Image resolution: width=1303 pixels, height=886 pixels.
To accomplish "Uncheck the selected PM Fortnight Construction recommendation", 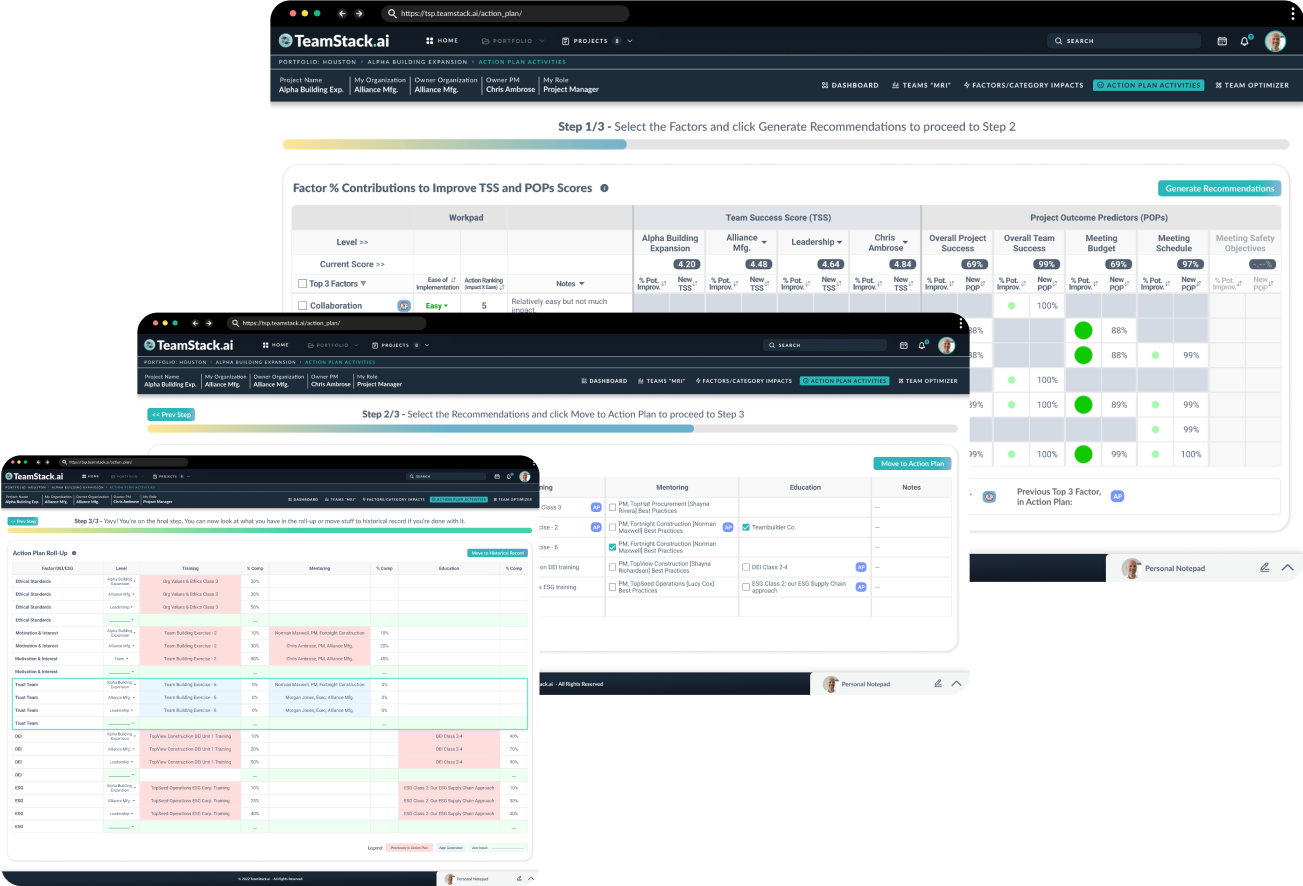I will pos(613,547).
